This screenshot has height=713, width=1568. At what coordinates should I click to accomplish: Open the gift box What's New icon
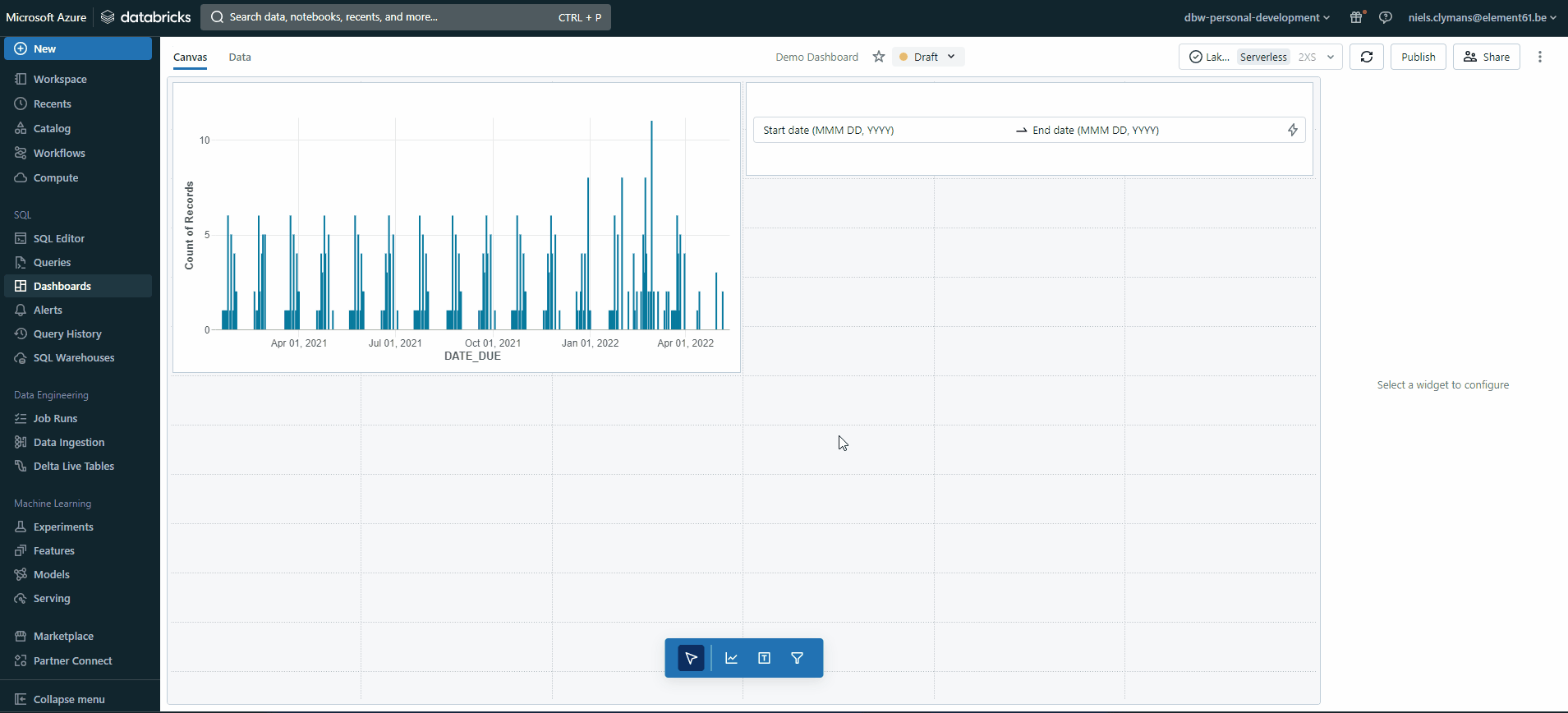(x=1356, y=17)
